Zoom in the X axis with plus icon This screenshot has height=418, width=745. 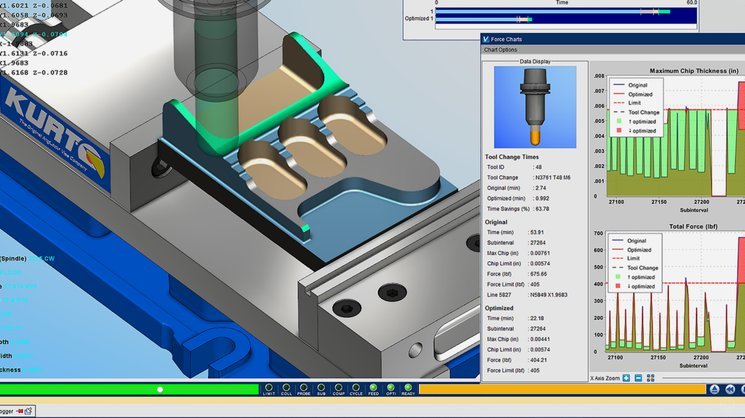[626, 378]
